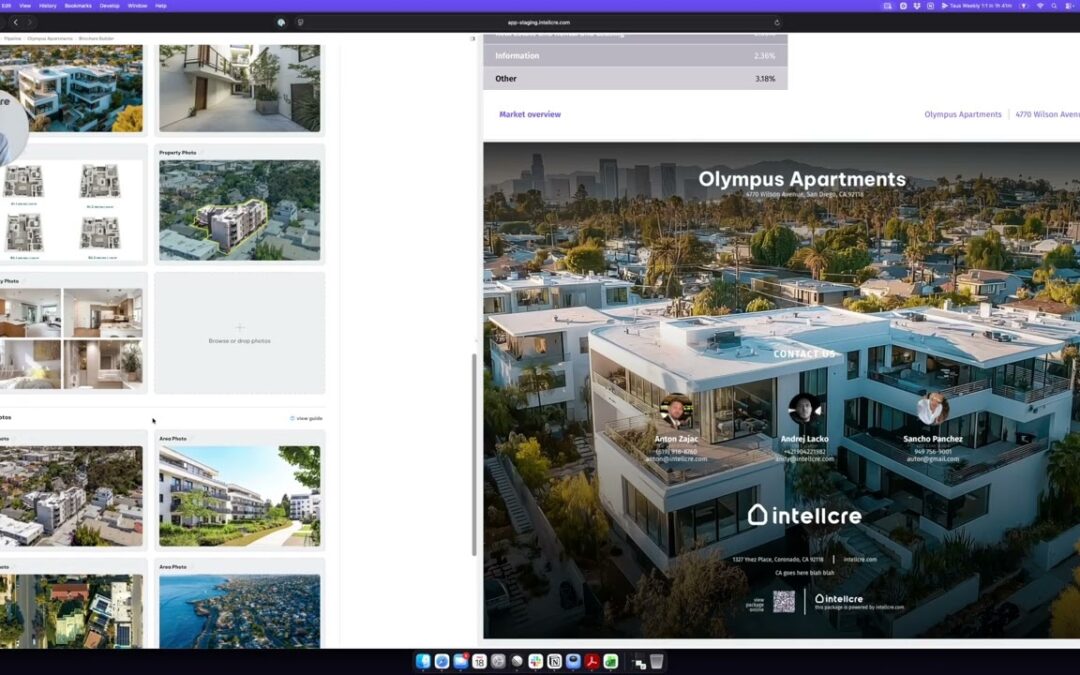Open the Develop menu
1080x675 pixels.
point(110,6)
